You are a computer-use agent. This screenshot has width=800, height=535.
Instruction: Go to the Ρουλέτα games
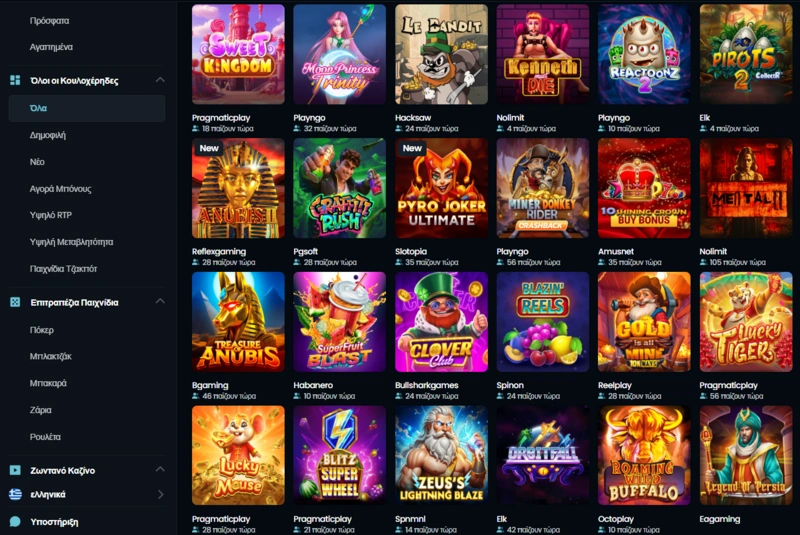pos(45,437)
